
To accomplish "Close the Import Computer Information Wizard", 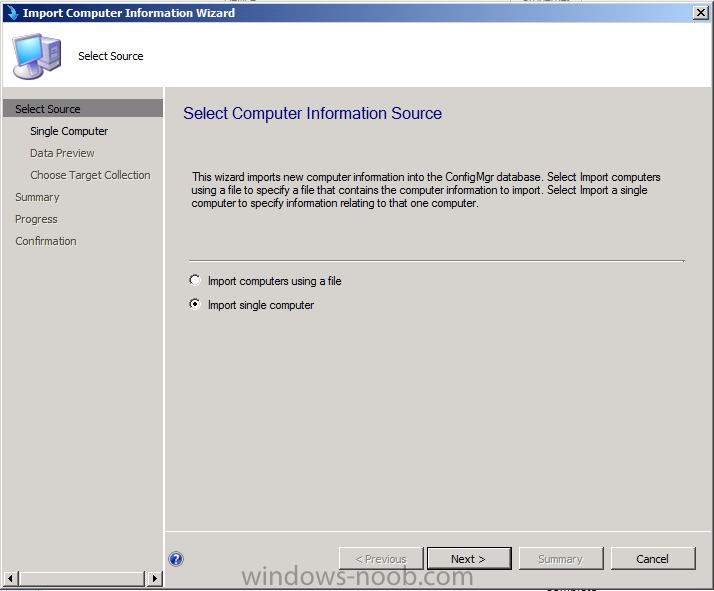I will coord(700,13).
